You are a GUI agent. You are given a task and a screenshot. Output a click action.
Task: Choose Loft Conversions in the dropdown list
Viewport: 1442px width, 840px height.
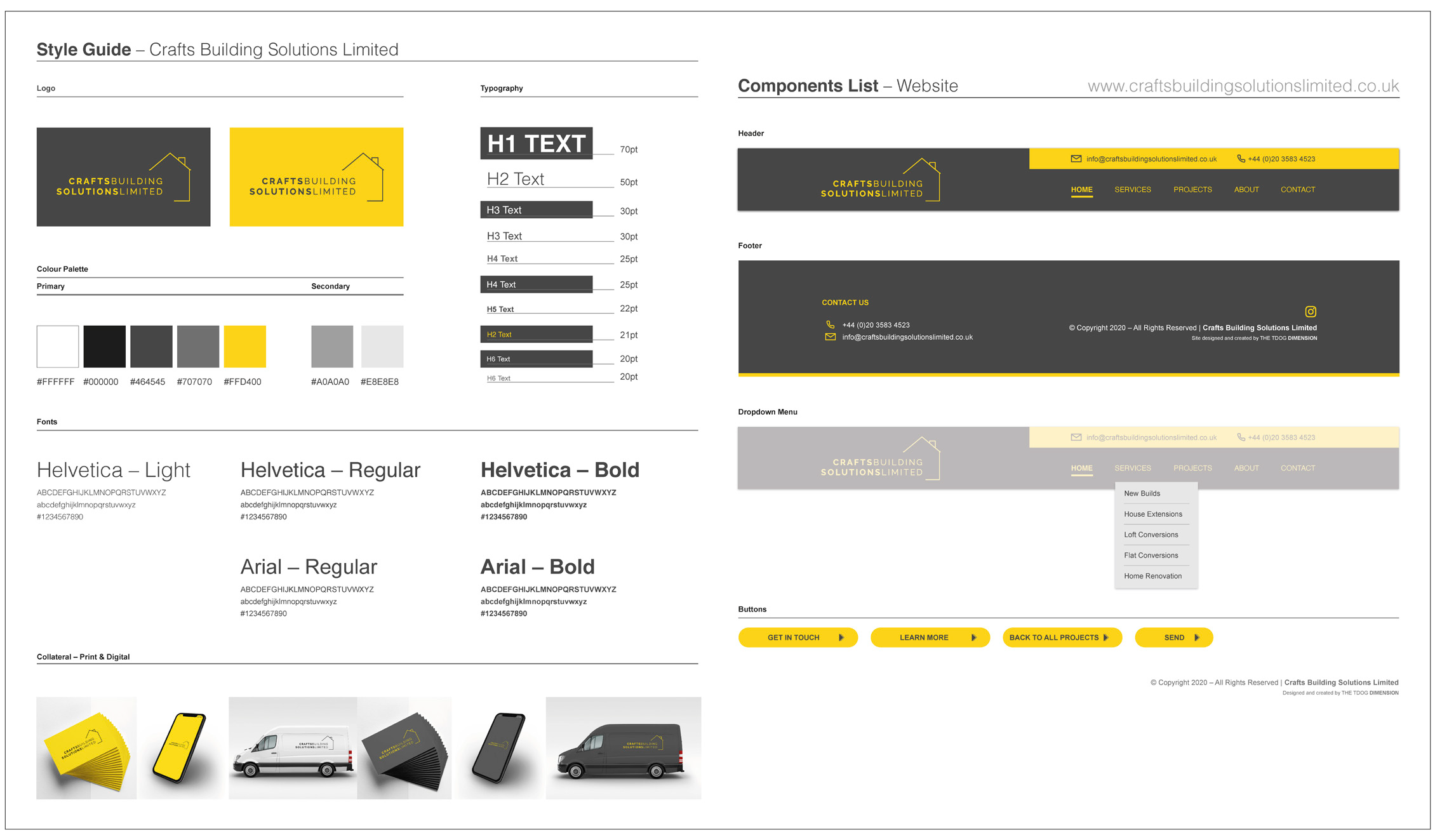(x=1151, y=535)
